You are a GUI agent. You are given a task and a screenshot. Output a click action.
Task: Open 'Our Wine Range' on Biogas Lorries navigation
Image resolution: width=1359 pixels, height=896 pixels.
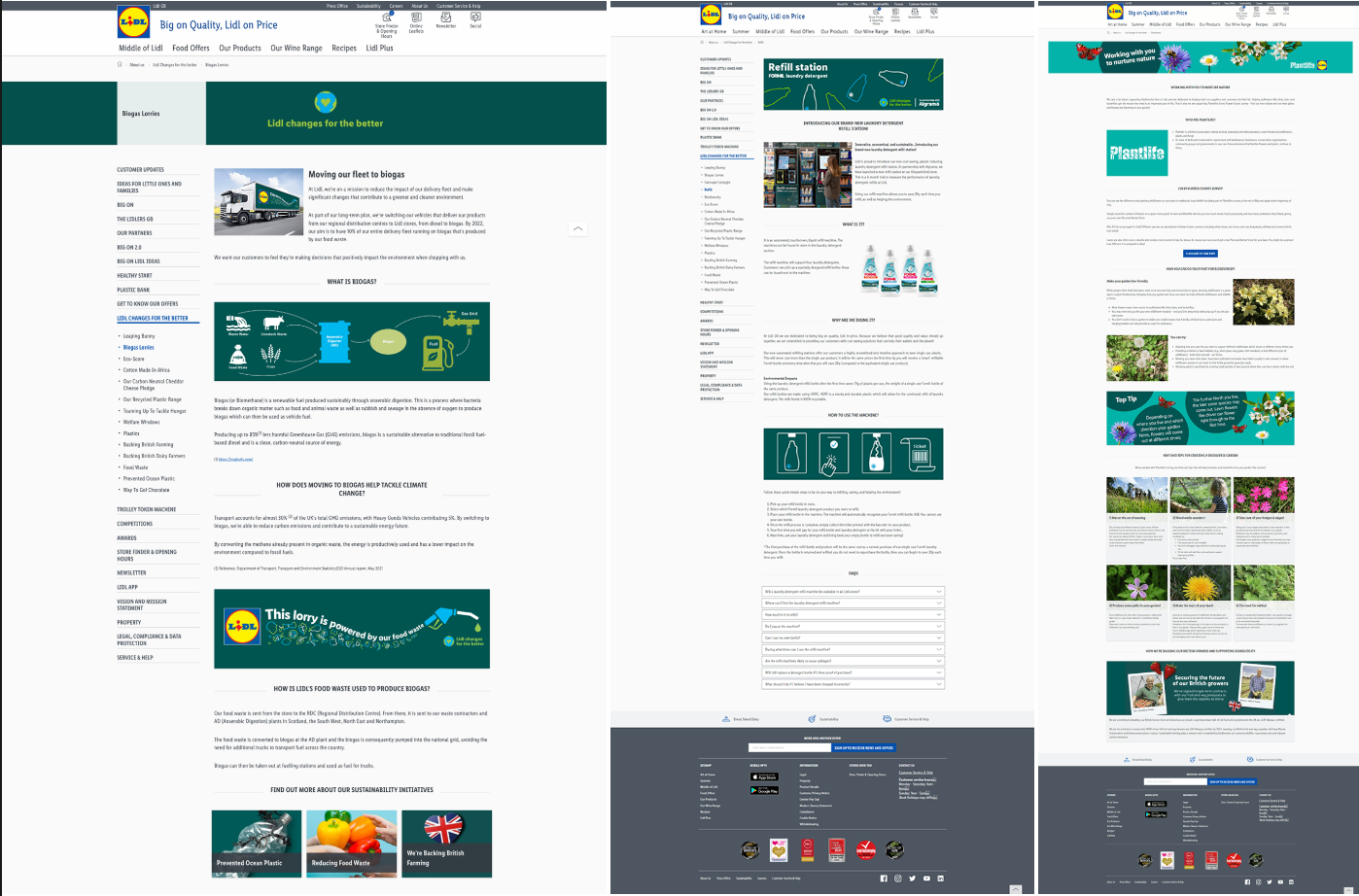pos(296,48)
